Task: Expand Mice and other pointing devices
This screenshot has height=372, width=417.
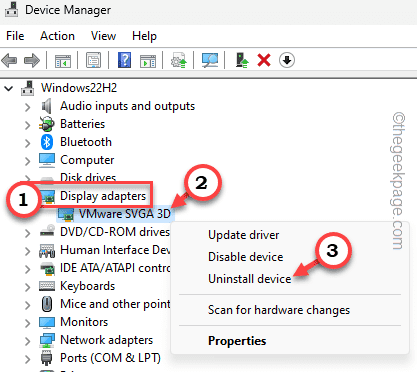Action: [27, 305]
